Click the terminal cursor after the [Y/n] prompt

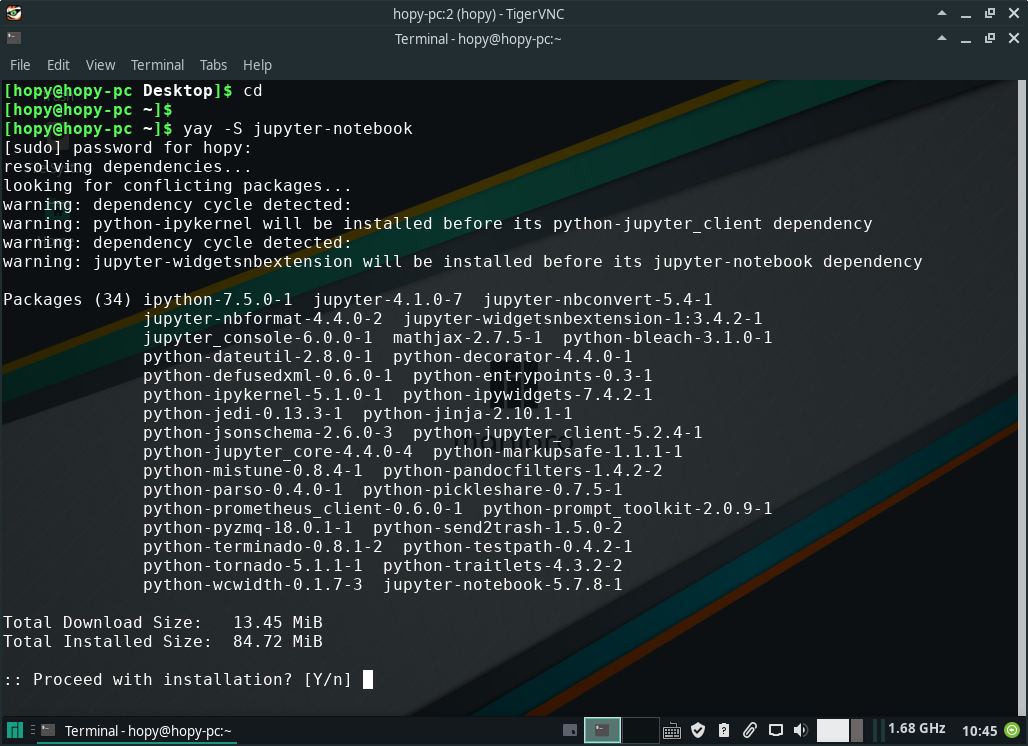tap(368, 679)
